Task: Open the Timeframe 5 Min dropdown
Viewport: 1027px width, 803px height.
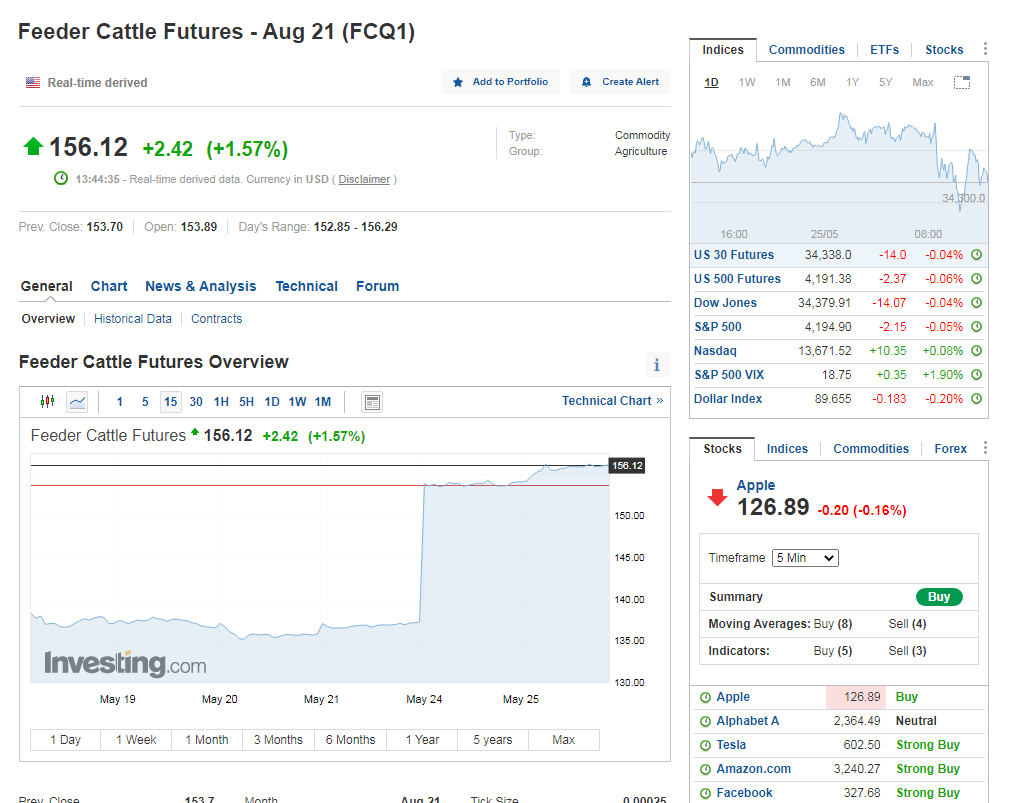Action: point(805,558)
